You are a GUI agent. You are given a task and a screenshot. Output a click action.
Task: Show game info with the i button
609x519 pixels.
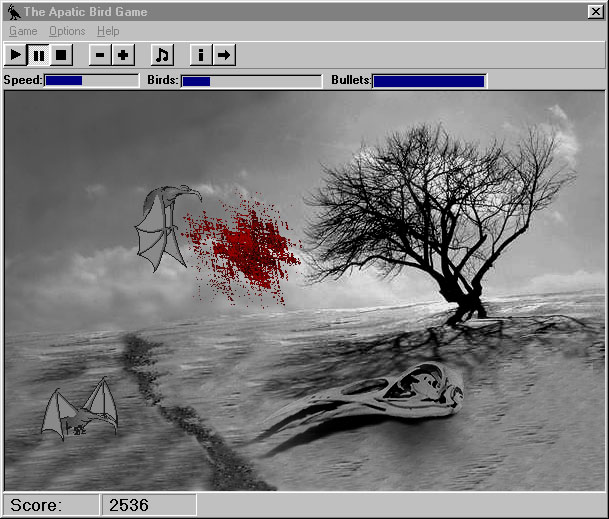click(x=201, y=55)
